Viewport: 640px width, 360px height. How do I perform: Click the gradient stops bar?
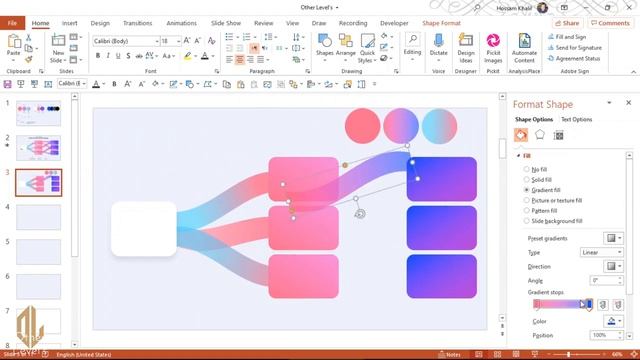click(562, 304)
